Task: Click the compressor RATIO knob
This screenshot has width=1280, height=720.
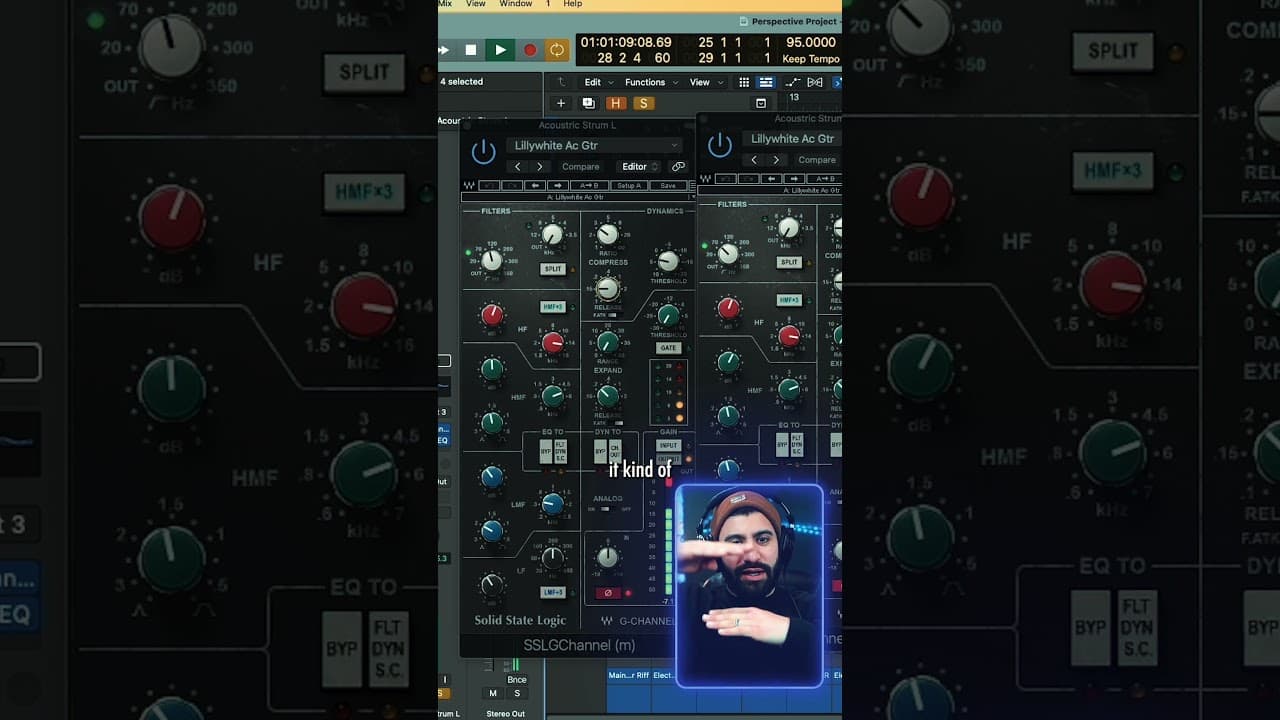Action: pyautogui.click(x=607, y=235)
